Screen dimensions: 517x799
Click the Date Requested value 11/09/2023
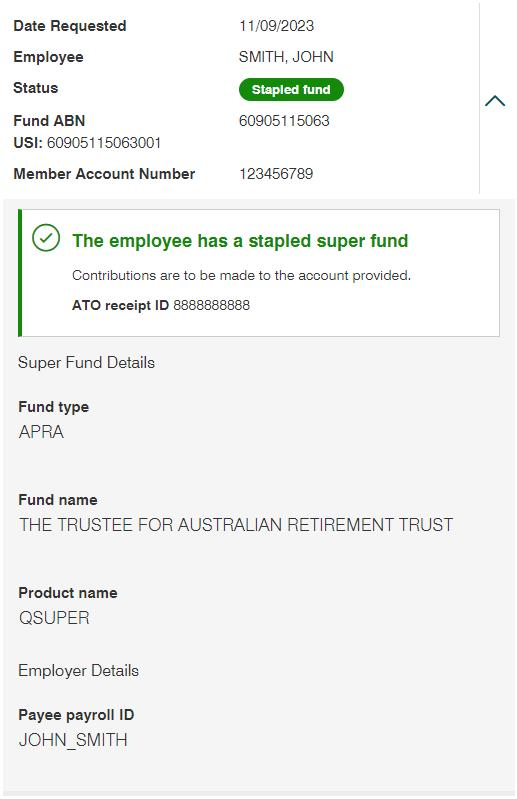click(x=276, y=26)
